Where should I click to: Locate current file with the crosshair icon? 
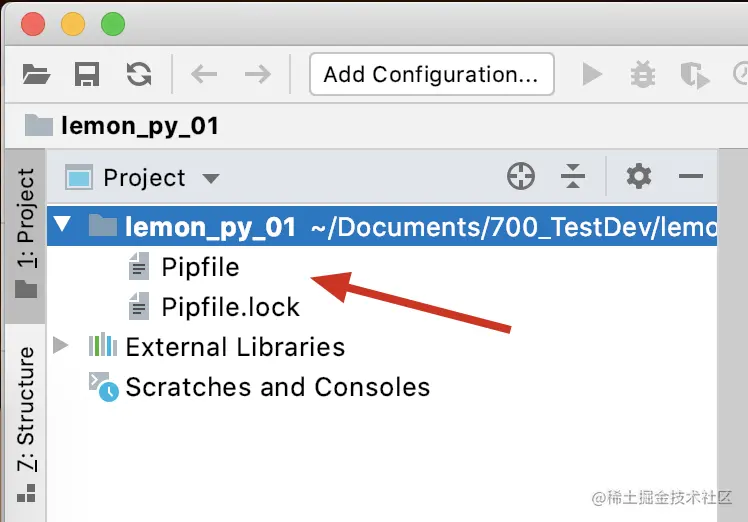coord(521,178)
